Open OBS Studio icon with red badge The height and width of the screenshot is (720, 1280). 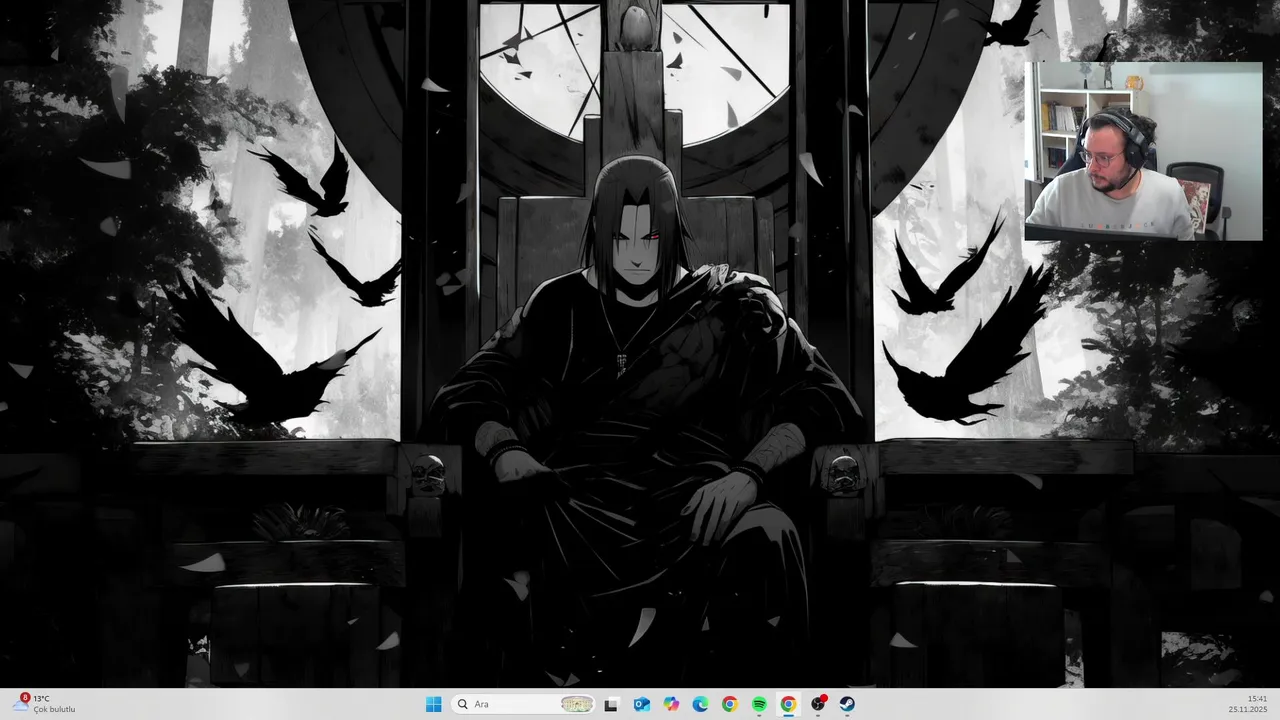tap(818, 704)
